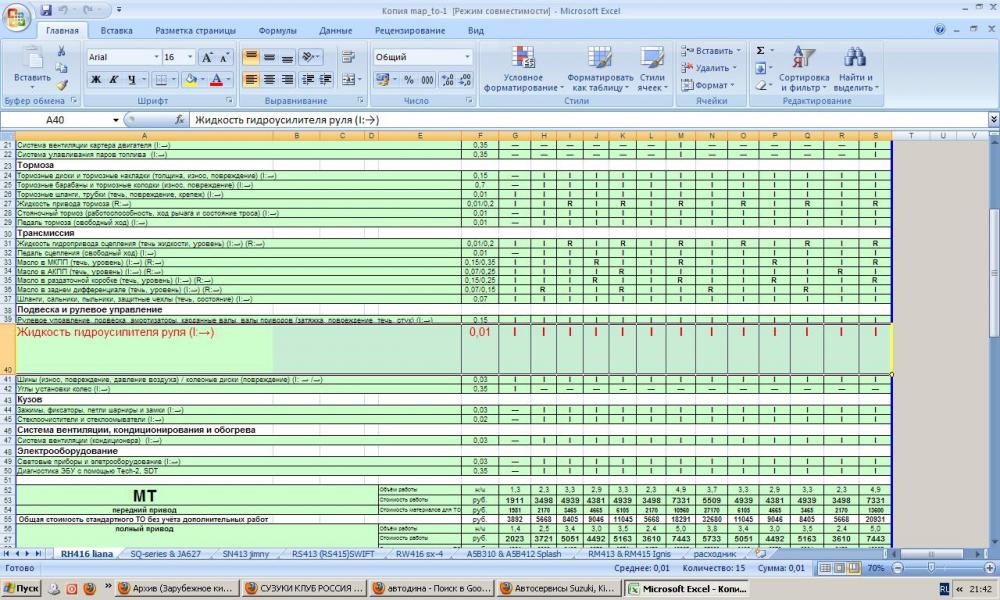Image resolution: width=1000 pixels, height=600 pixels.
Task: Open Conditional Formatting (Условное форматирование)
Action: point(523,68)
